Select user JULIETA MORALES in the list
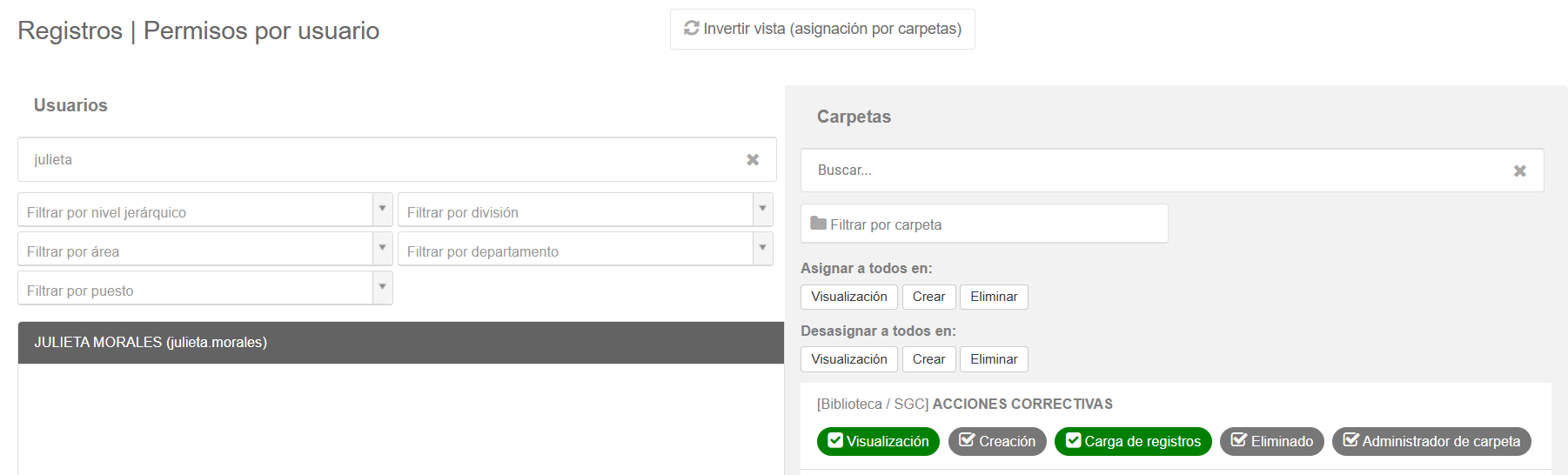 tap(401, 343)
